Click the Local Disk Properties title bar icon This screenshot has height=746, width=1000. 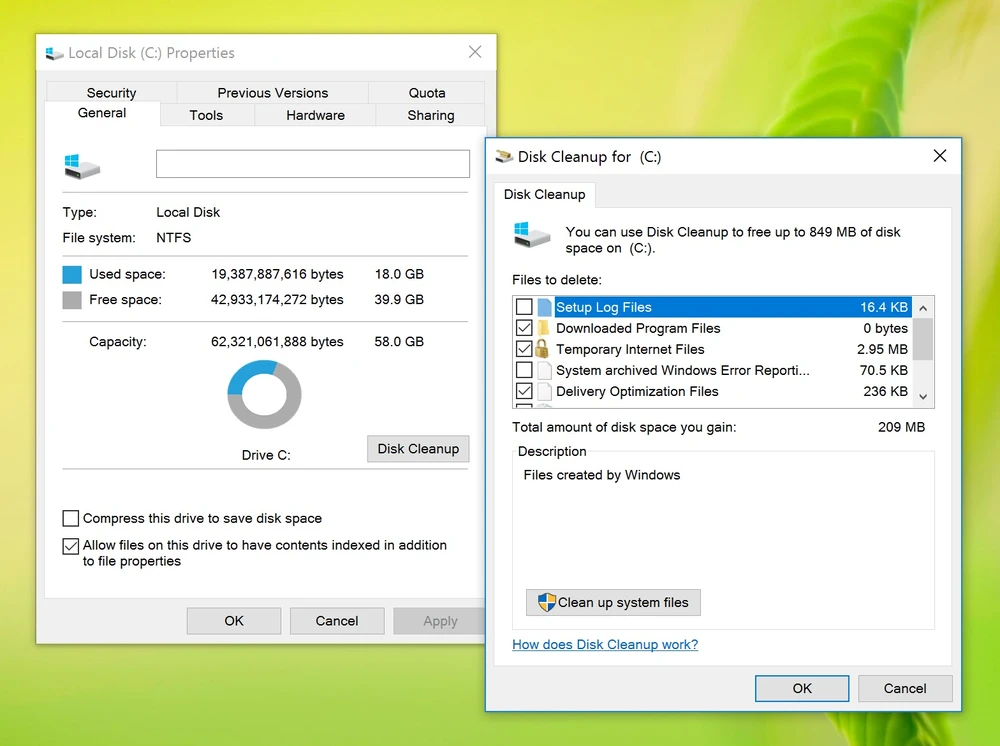pyautogui.click(x=55, y=53)
